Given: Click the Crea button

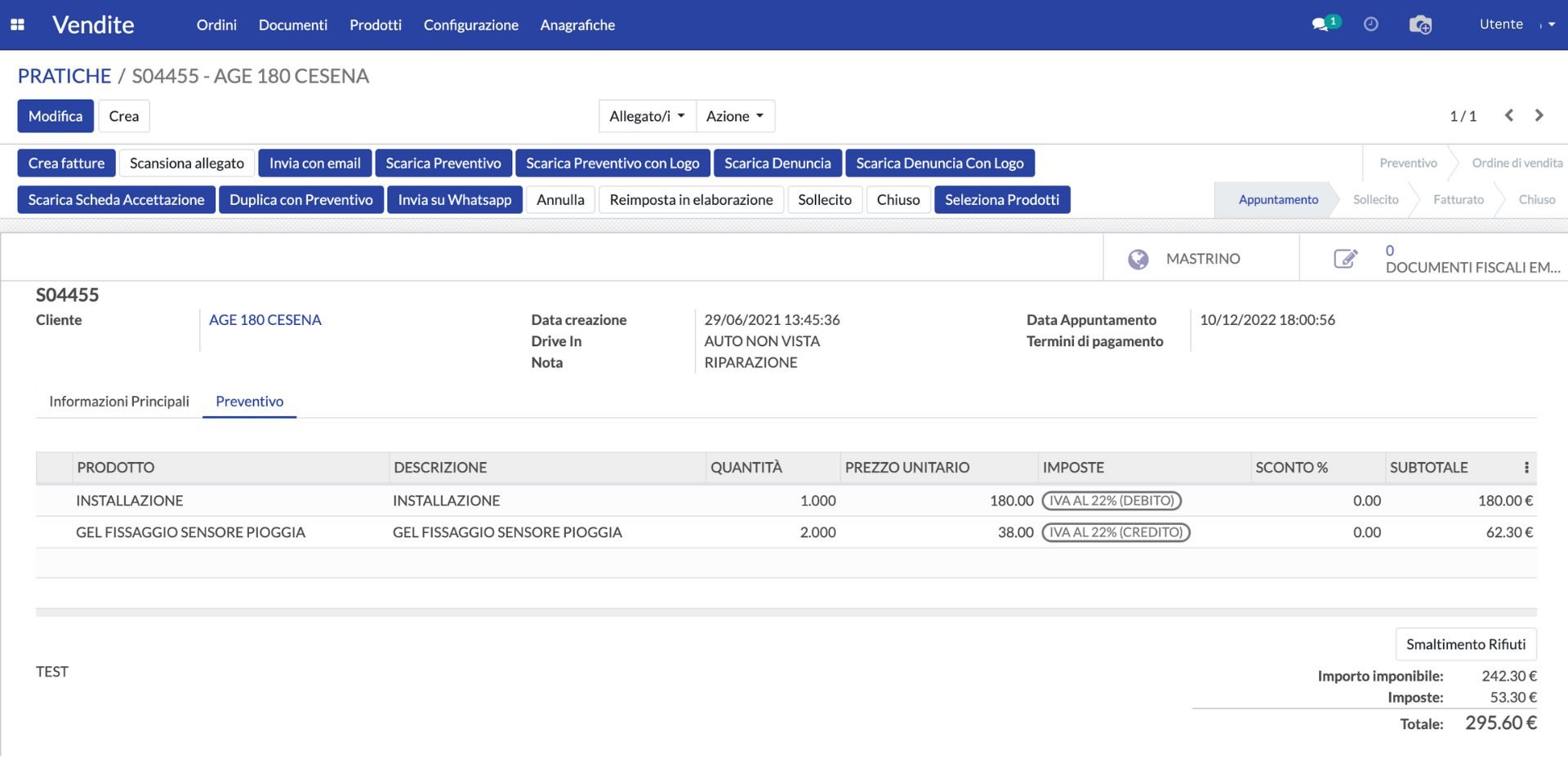Looking at the screenshot, I should pyautogui.click(x=124, y=116).
